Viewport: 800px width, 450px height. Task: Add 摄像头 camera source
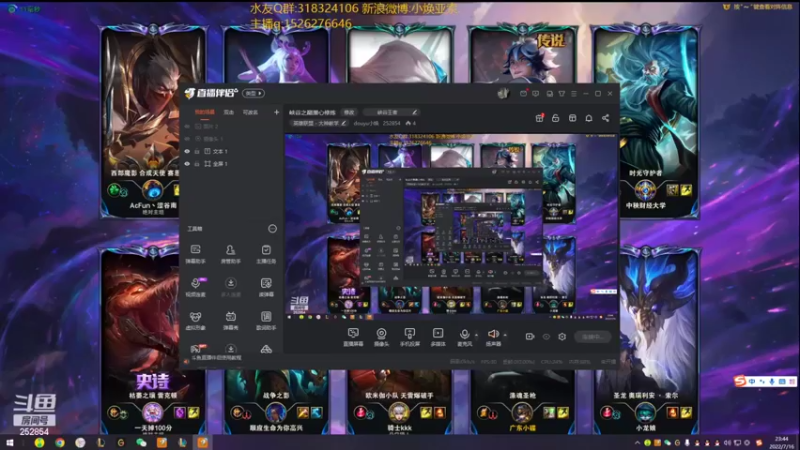tap(381, 337)
